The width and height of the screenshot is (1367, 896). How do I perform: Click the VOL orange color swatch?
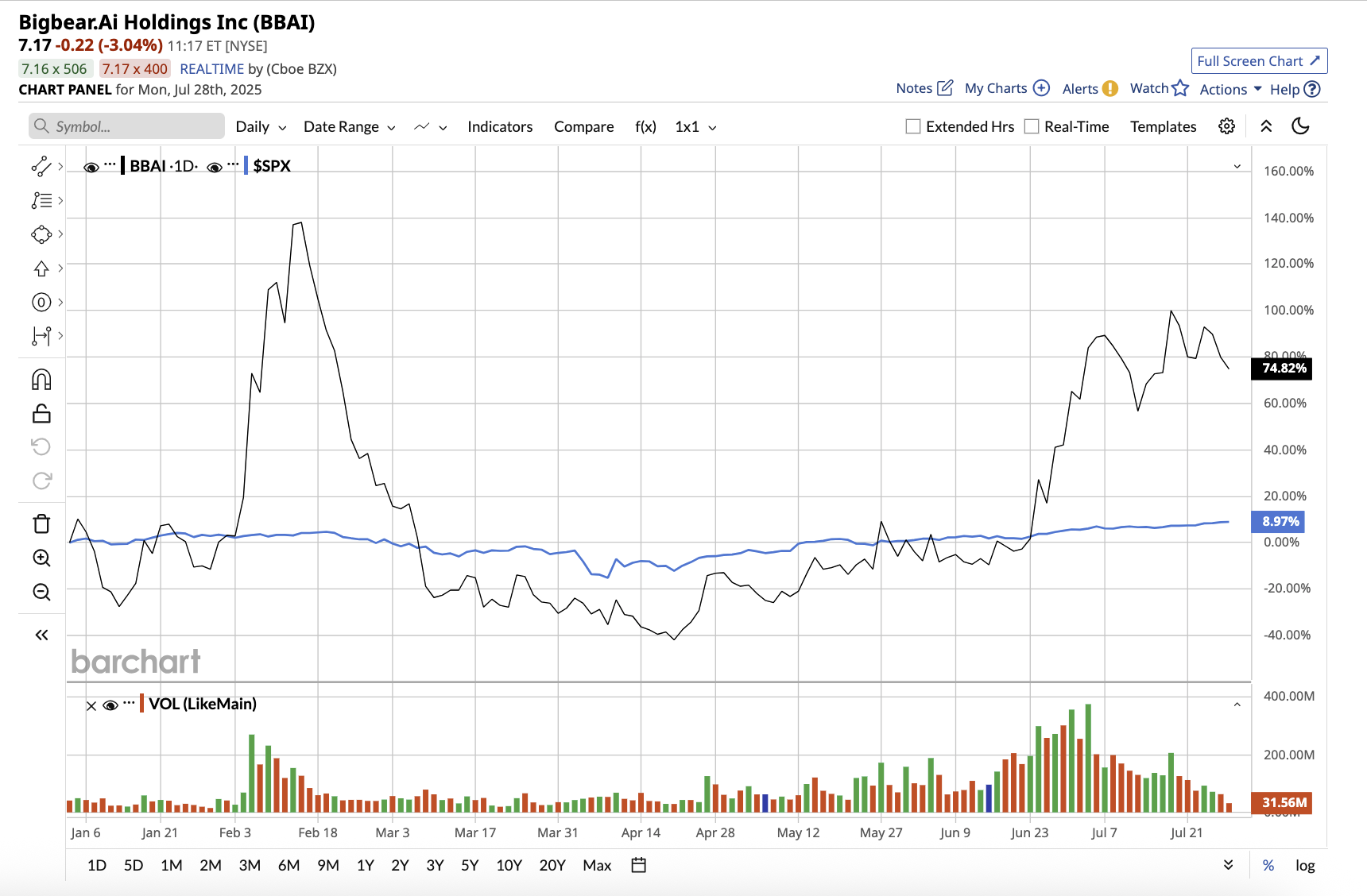pyautogui.click(x=141, y=704)
